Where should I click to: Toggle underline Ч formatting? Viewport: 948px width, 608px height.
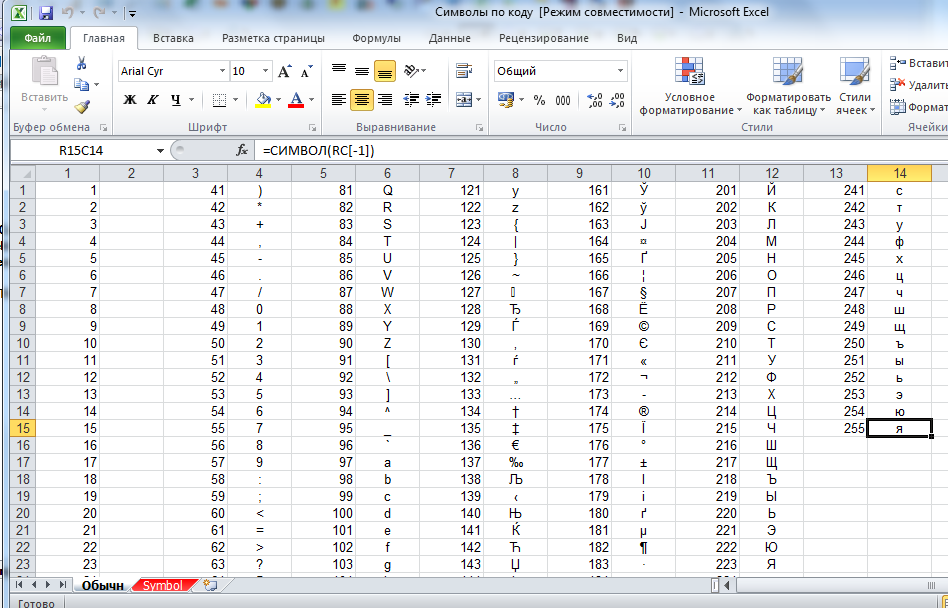[x=175, y=100]
